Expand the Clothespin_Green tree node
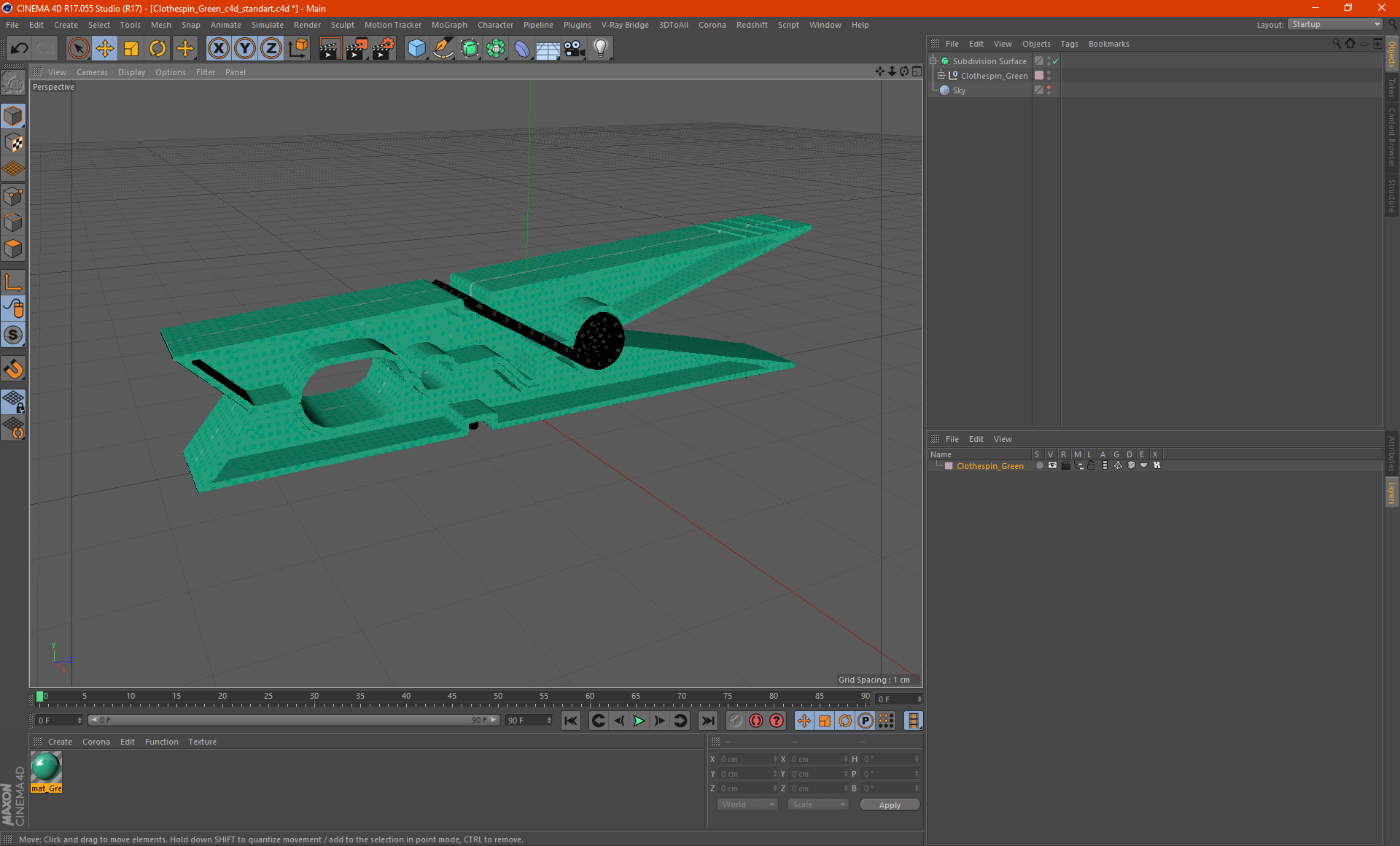Viewport: 1400px width, 846px height. coord(941,76)
